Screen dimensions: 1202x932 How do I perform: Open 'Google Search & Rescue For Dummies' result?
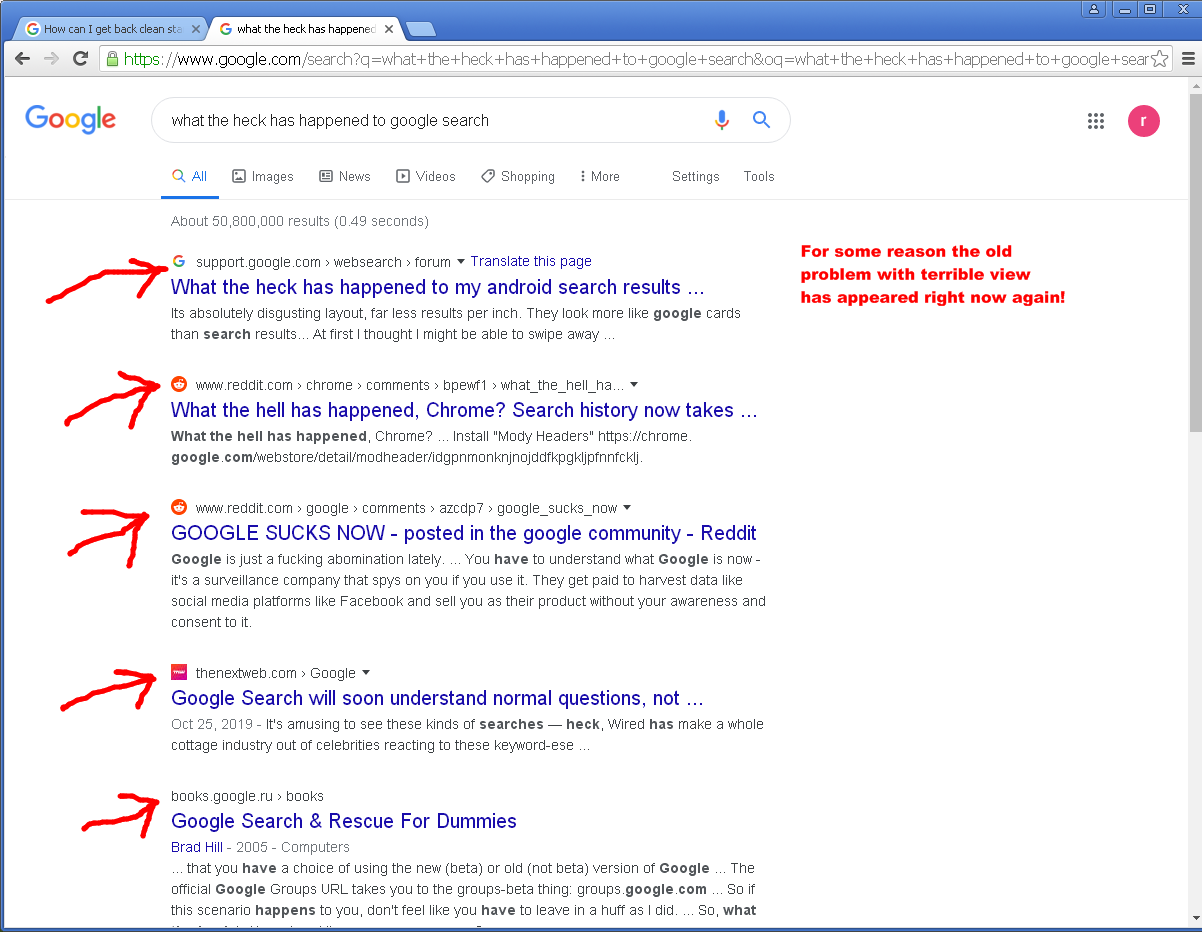(x=344, y=821)
